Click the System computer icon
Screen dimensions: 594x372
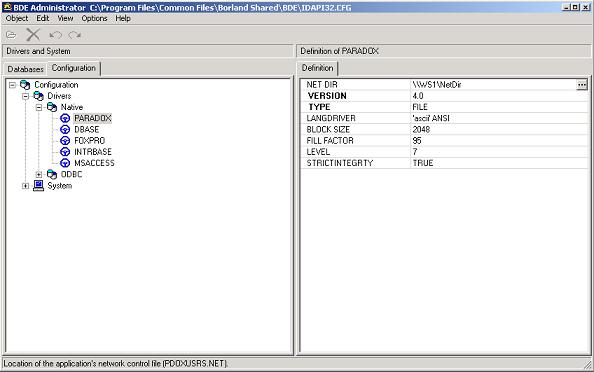point(38,186)
